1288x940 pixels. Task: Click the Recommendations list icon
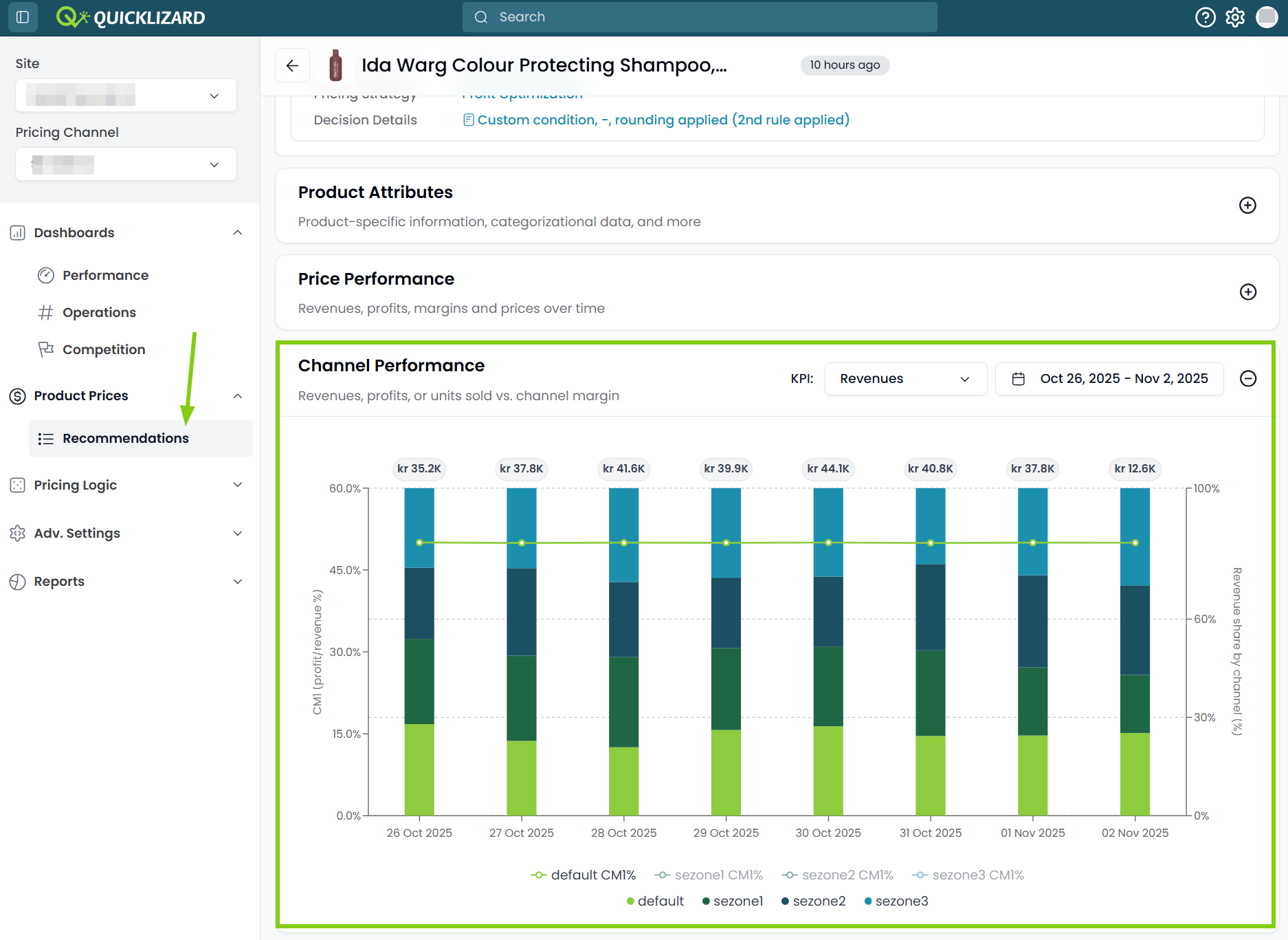click(46, 439)
